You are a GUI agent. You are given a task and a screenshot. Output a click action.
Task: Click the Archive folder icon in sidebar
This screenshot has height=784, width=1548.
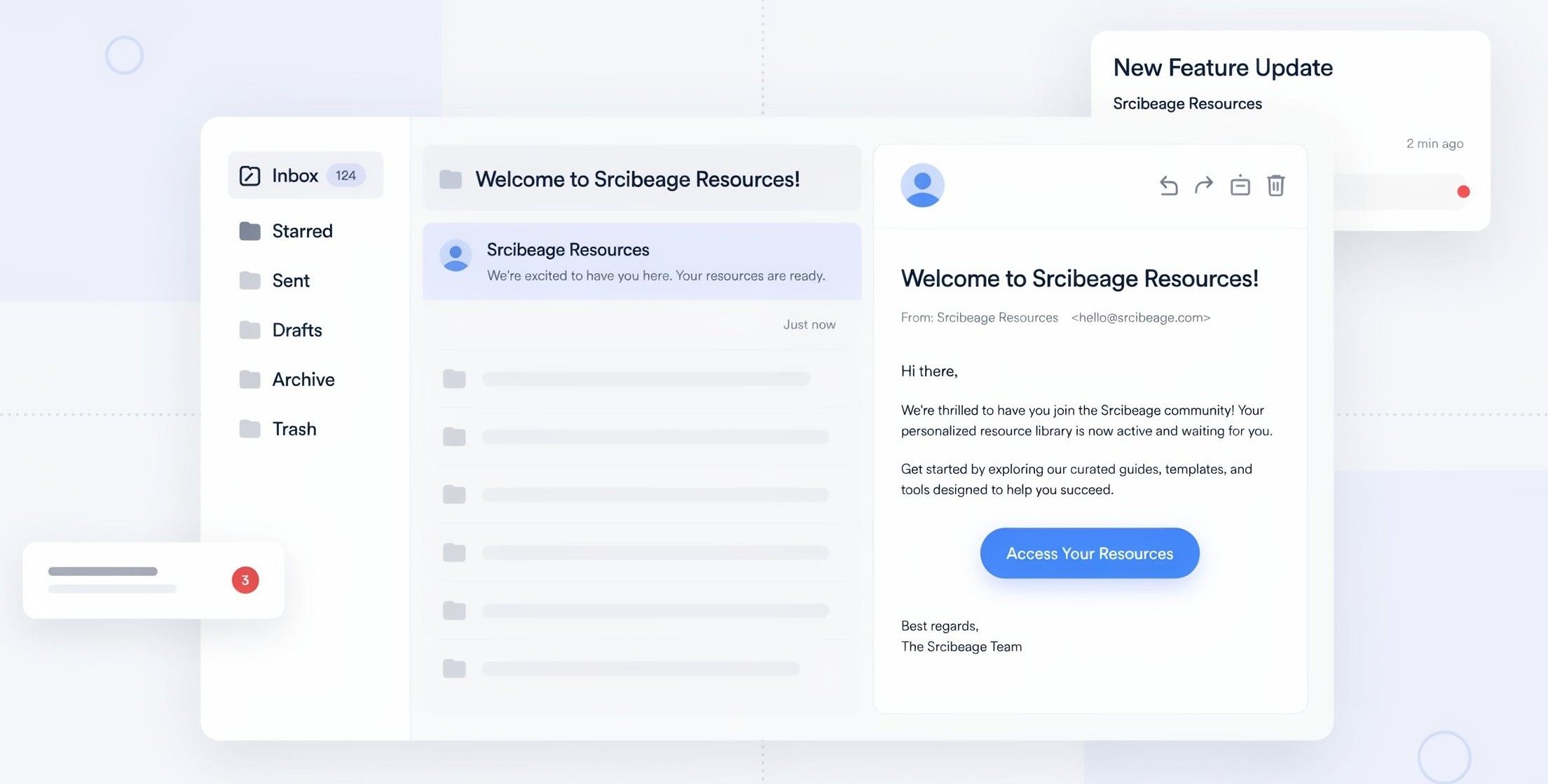[x=249, y=379]
